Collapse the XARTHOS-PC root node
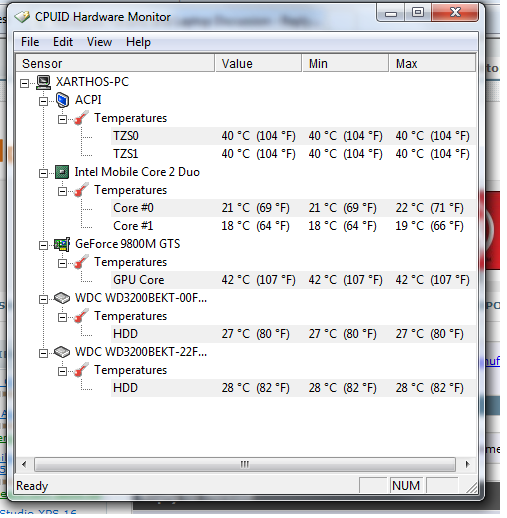This screenshot has height=518, width=507. click(24, 83)
